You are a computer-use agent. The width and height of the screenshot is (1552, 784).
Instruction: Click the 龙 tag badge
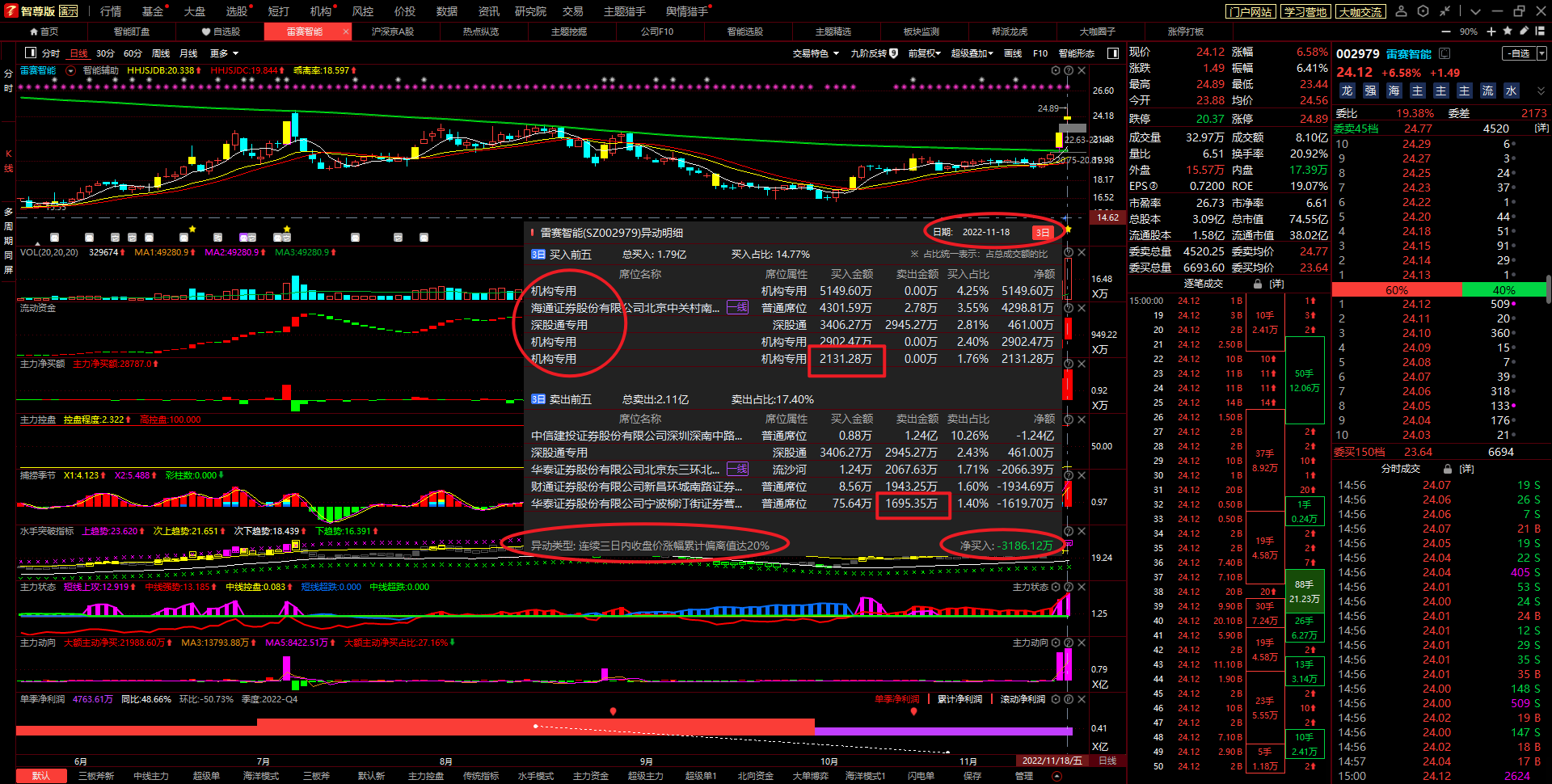tap(1347, 91)
